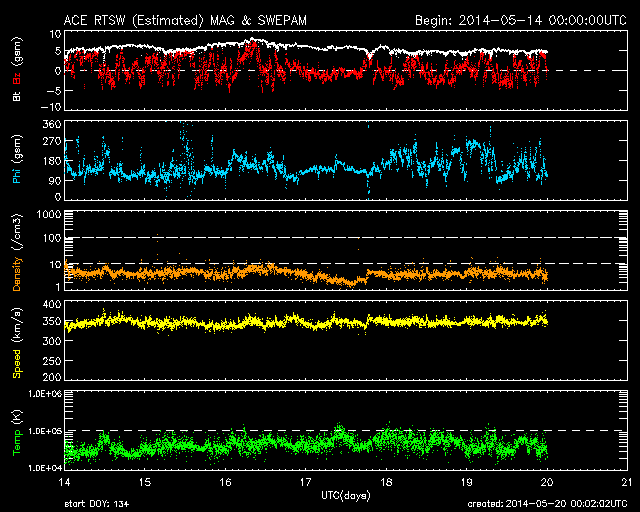Click the '1000' tick on the Density panel
The height and width of the screenshot is (512, 640).
tap(49, 214)
